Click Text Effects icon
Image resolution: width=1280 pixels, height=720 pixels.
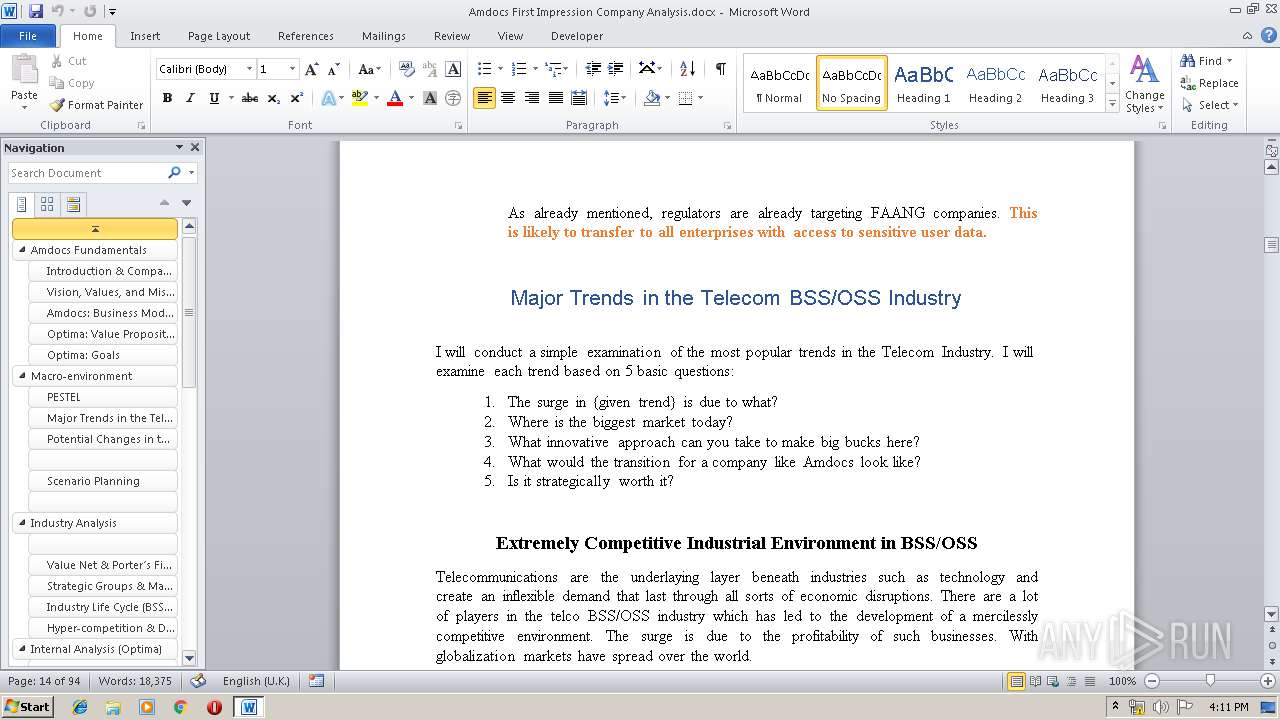point(328,98)
